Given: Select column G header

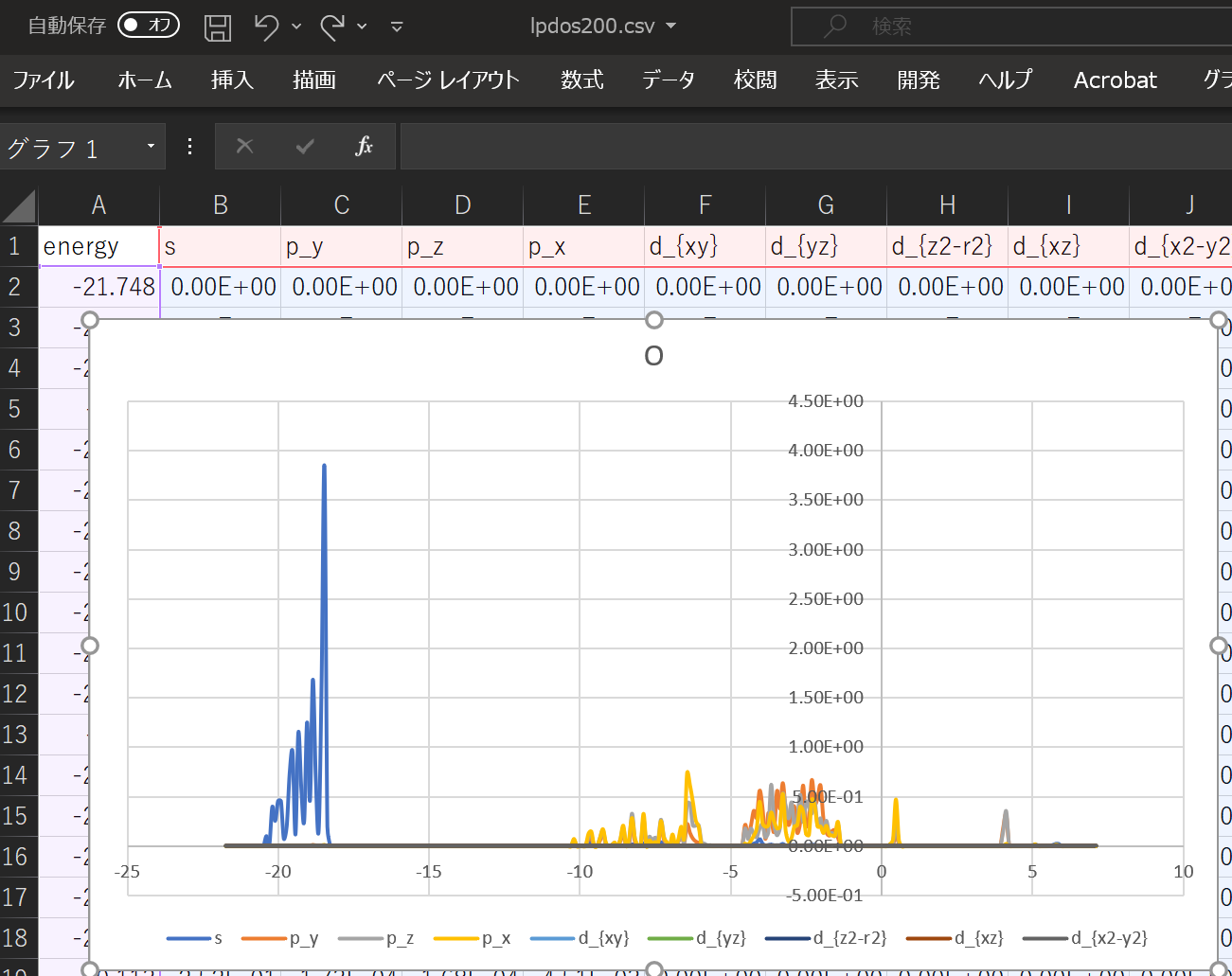Looking at the screenshot, I should point(827,205).
